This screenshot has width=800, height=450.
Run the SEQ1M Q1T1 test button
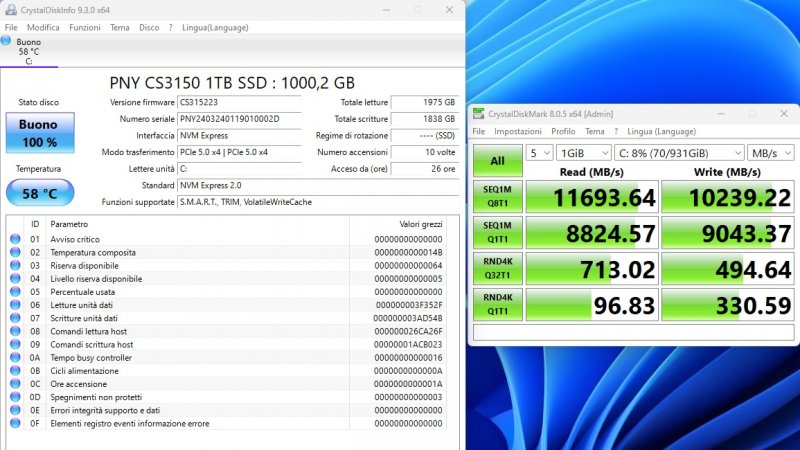coord(497,232)
